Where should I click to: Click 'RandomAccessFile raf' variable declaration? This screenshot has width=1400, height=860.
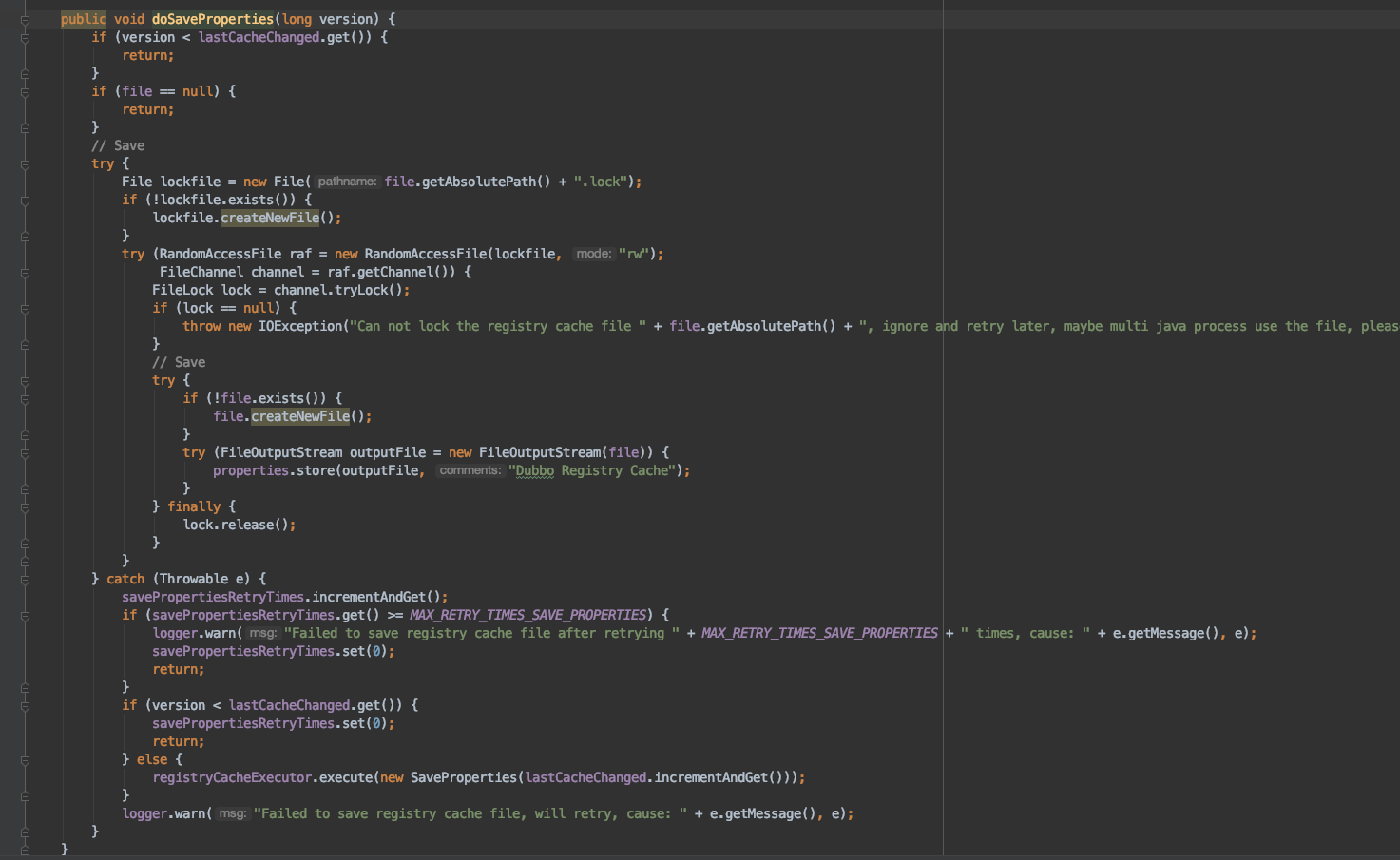click(235, 254)
